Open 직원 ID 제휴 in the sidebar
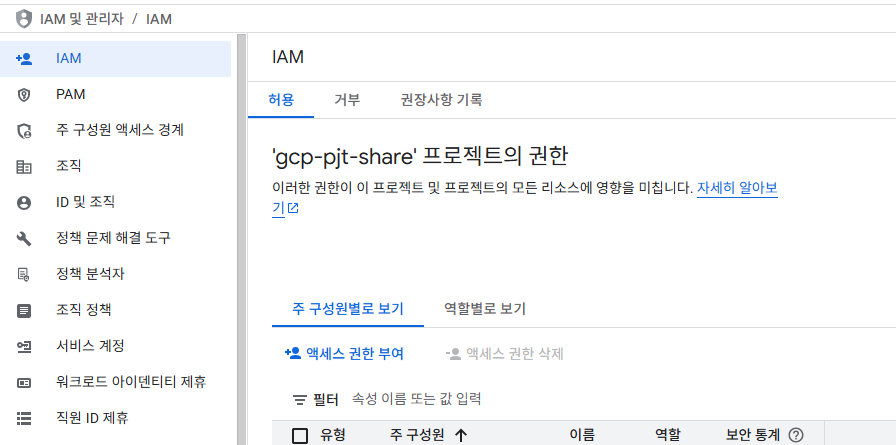Screen dimensions: 896x445 click(115, 418)
